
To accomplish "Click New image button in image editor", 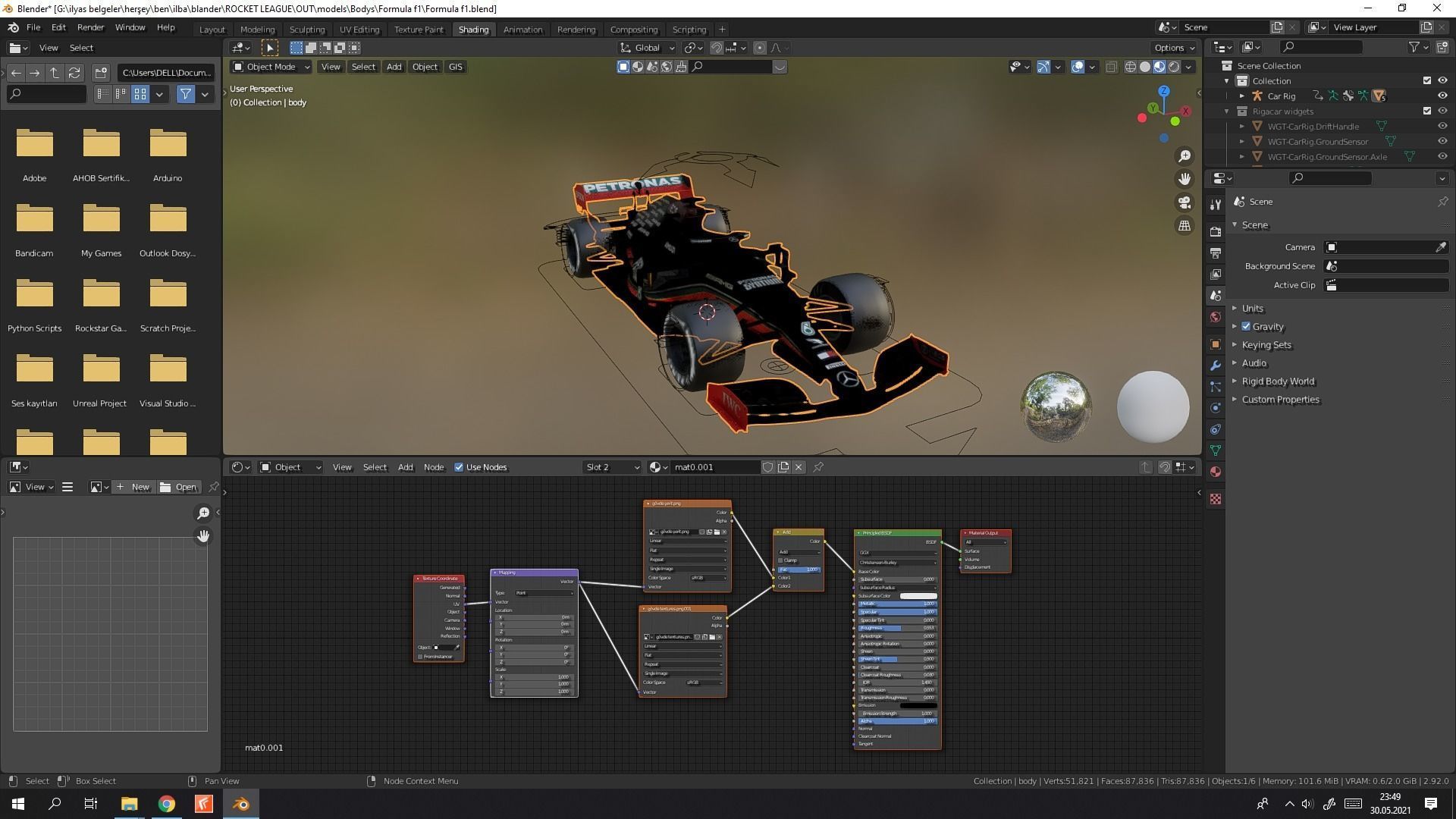I will (133, 487).
